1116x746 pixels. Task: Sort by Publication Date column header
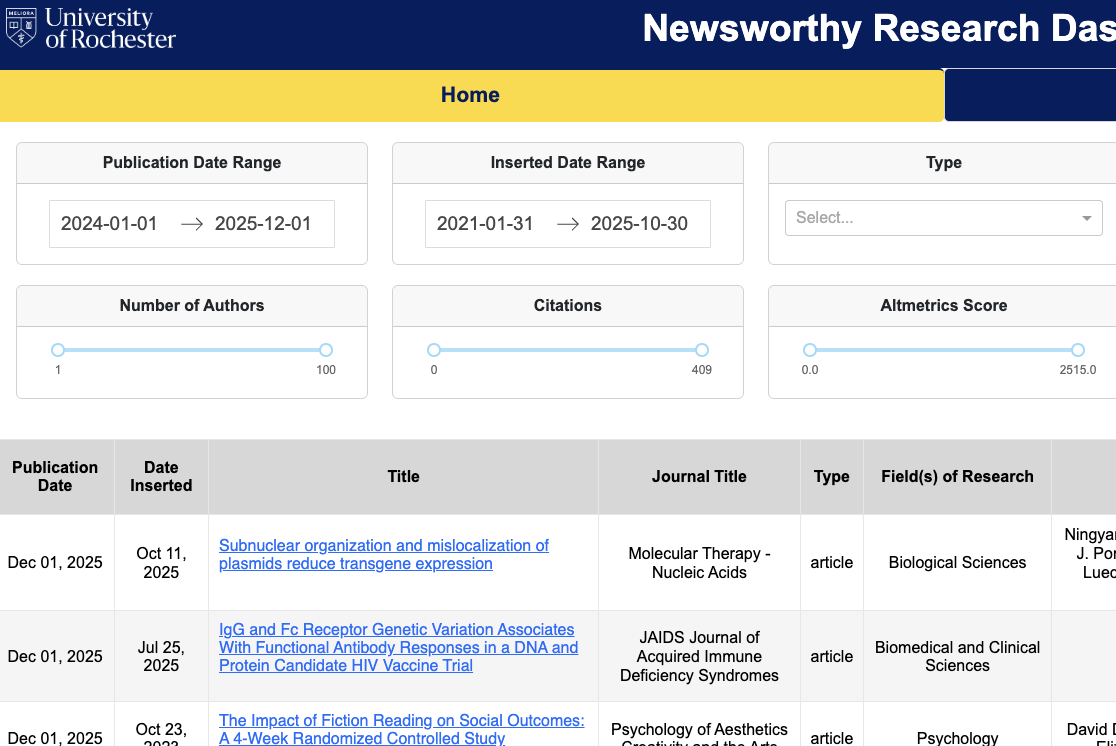55,476
